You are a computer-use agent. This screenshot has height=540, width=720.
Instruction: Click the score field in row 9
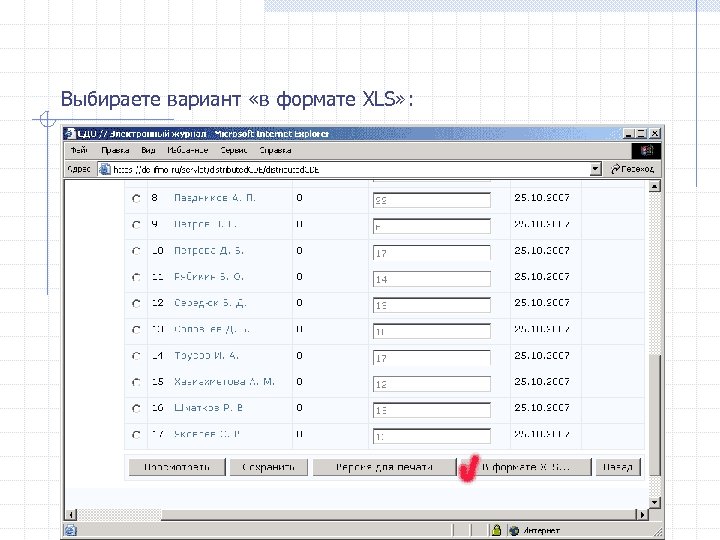pos(432,226)
